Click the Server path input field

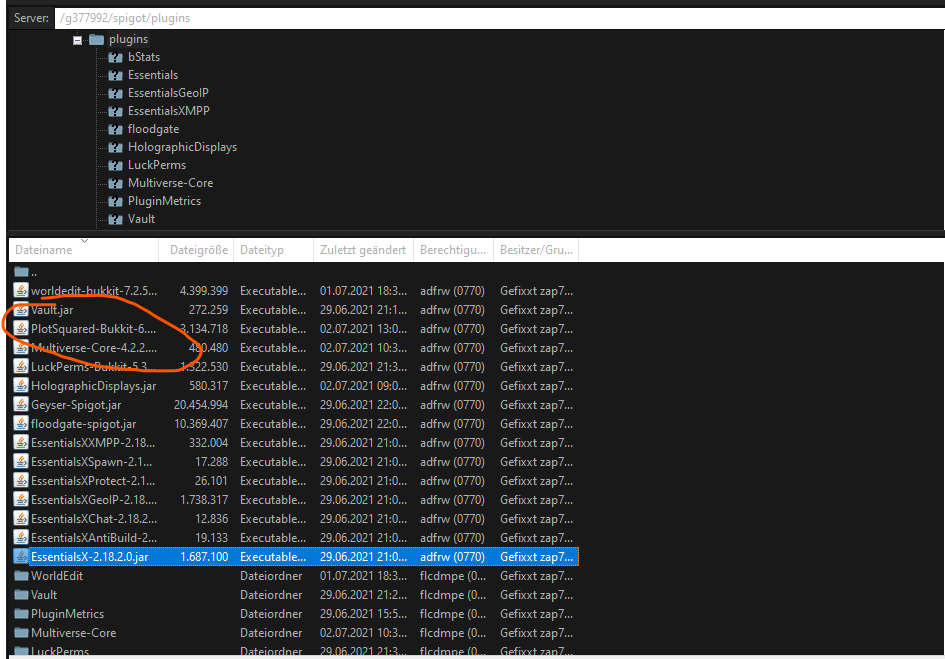(x=500, y=18)
